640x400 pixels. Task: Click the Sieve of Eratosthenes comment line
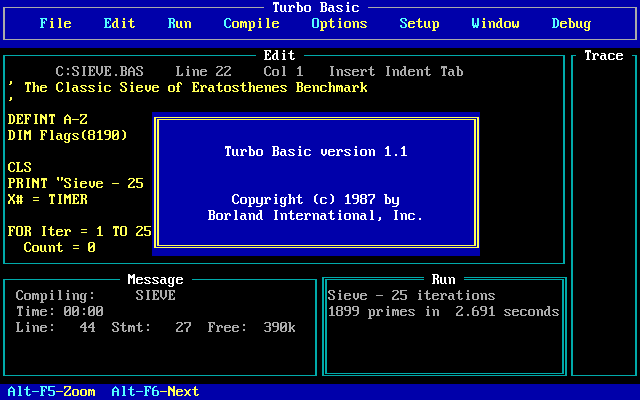click(188, 87)
